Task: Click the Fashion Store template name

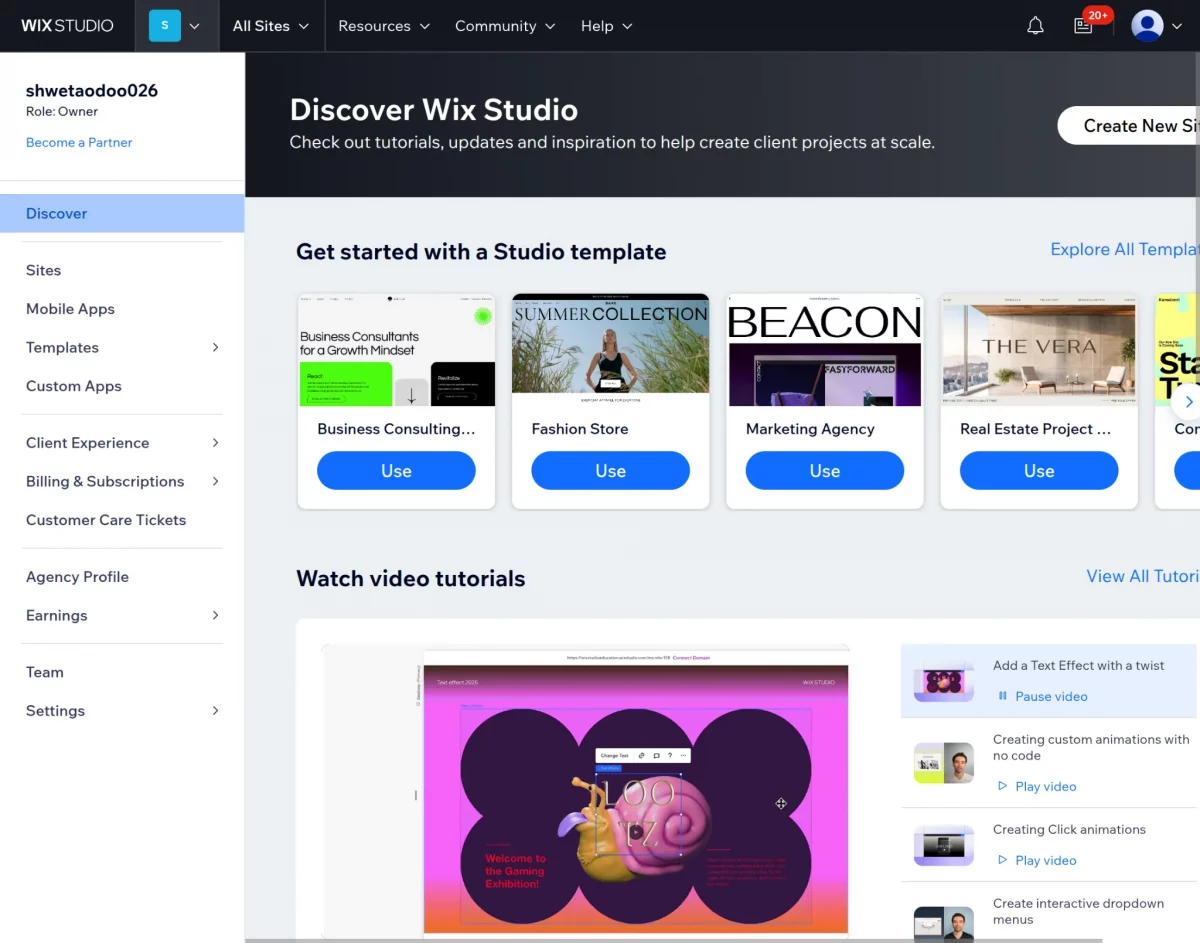Action: (x=580, y=429)
